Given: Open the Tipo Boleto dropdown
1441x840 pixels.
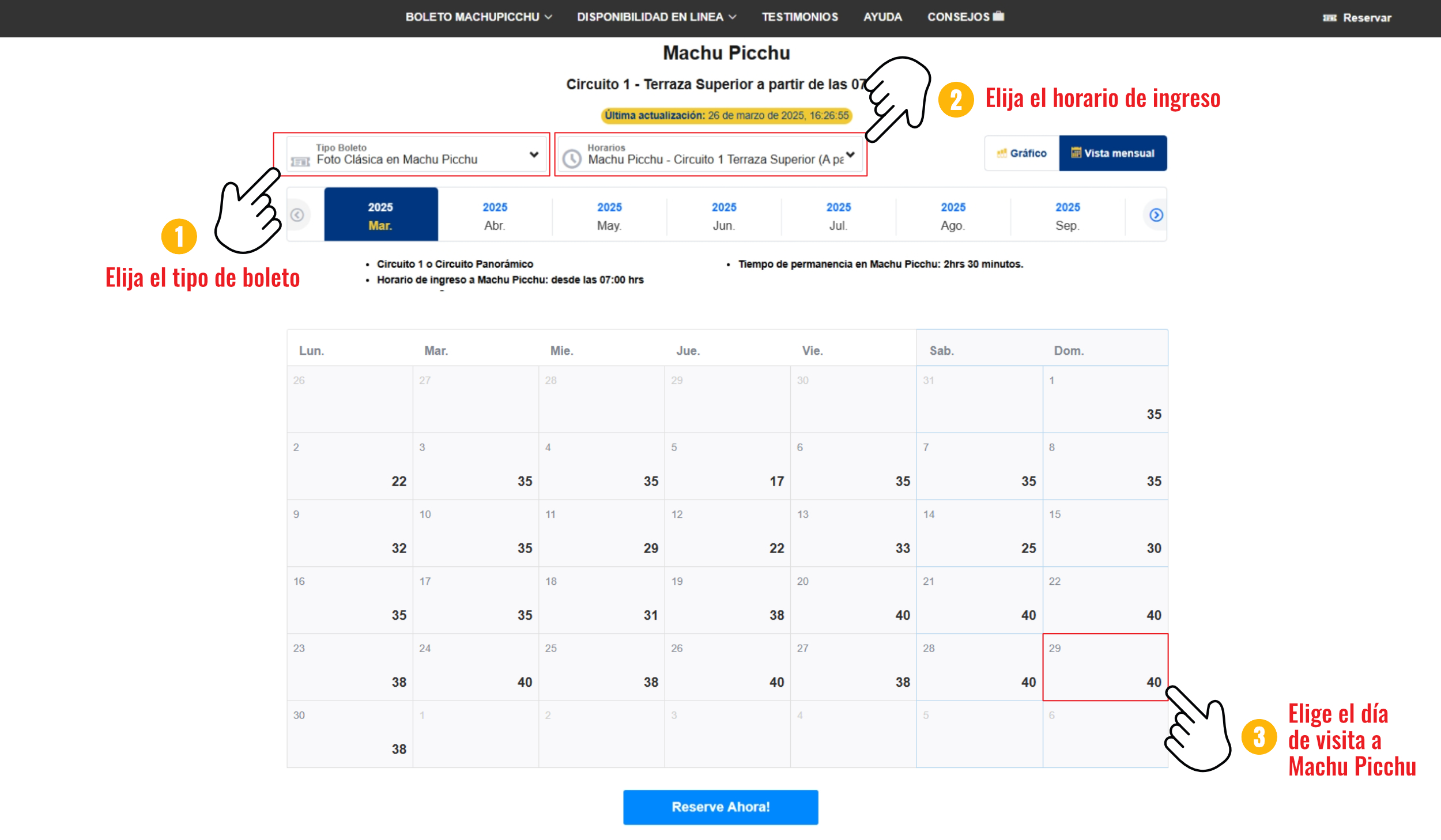Looking at the screenshot, I should (x=416, y=154).
